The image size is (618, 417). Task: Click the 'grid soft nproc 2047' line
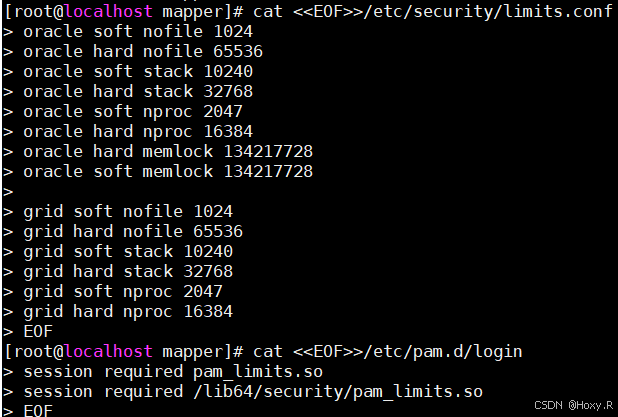click(123, 292)
